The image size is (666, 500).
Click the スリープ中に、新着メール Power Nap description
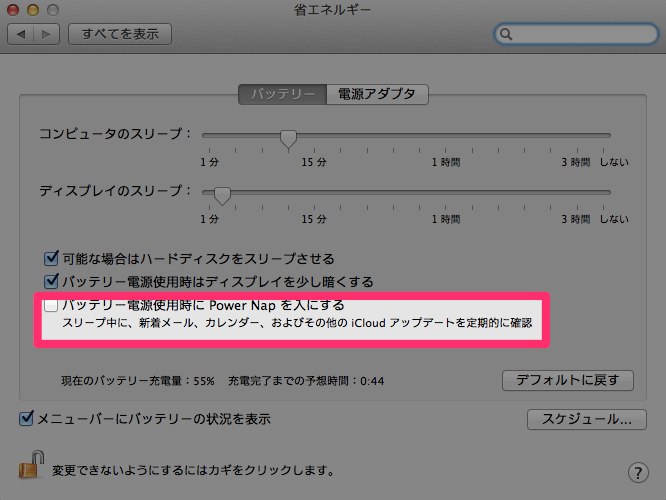coord(297,323)
